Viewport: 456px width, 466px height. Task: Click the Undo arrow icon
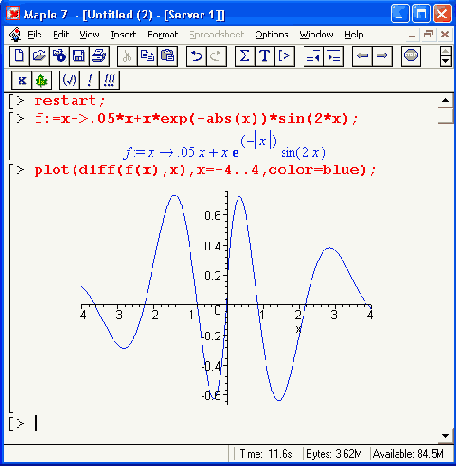pyautogui.click(x=196, y=56)
